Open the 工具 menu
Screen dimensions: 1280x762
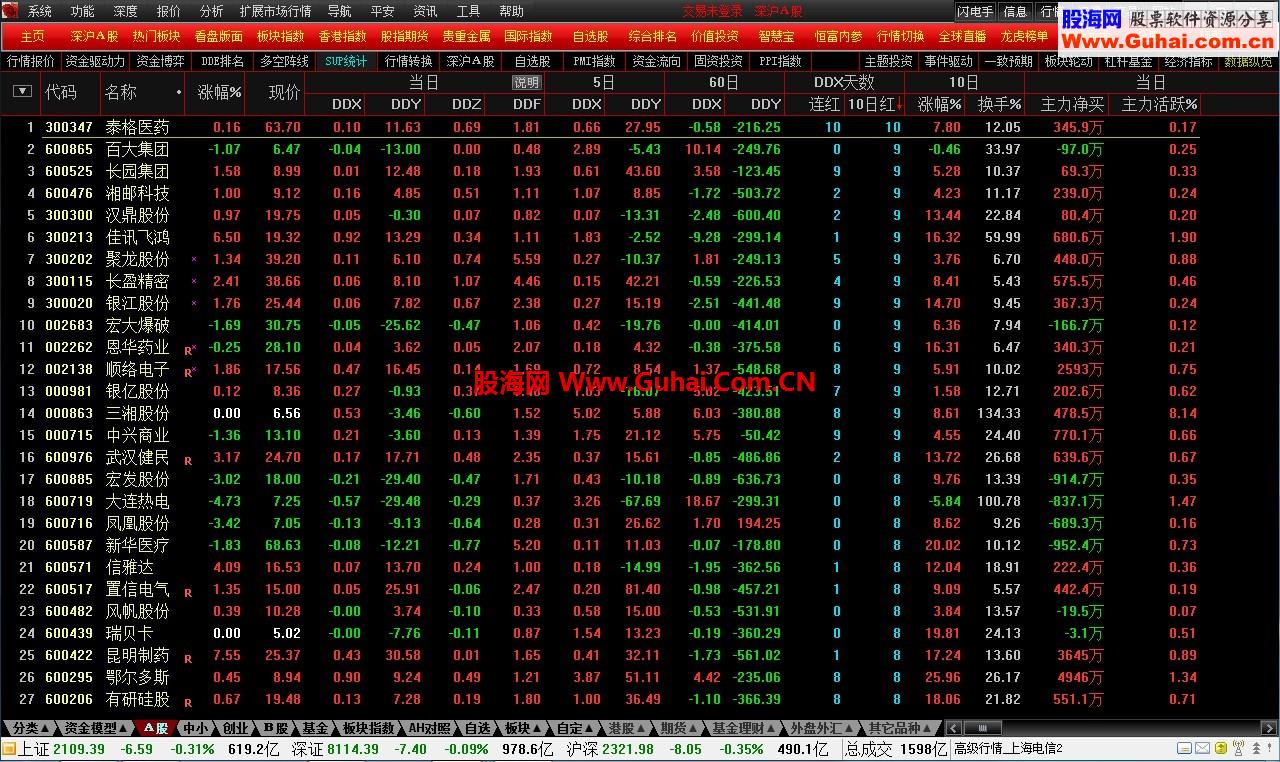[x=468, y=11]
